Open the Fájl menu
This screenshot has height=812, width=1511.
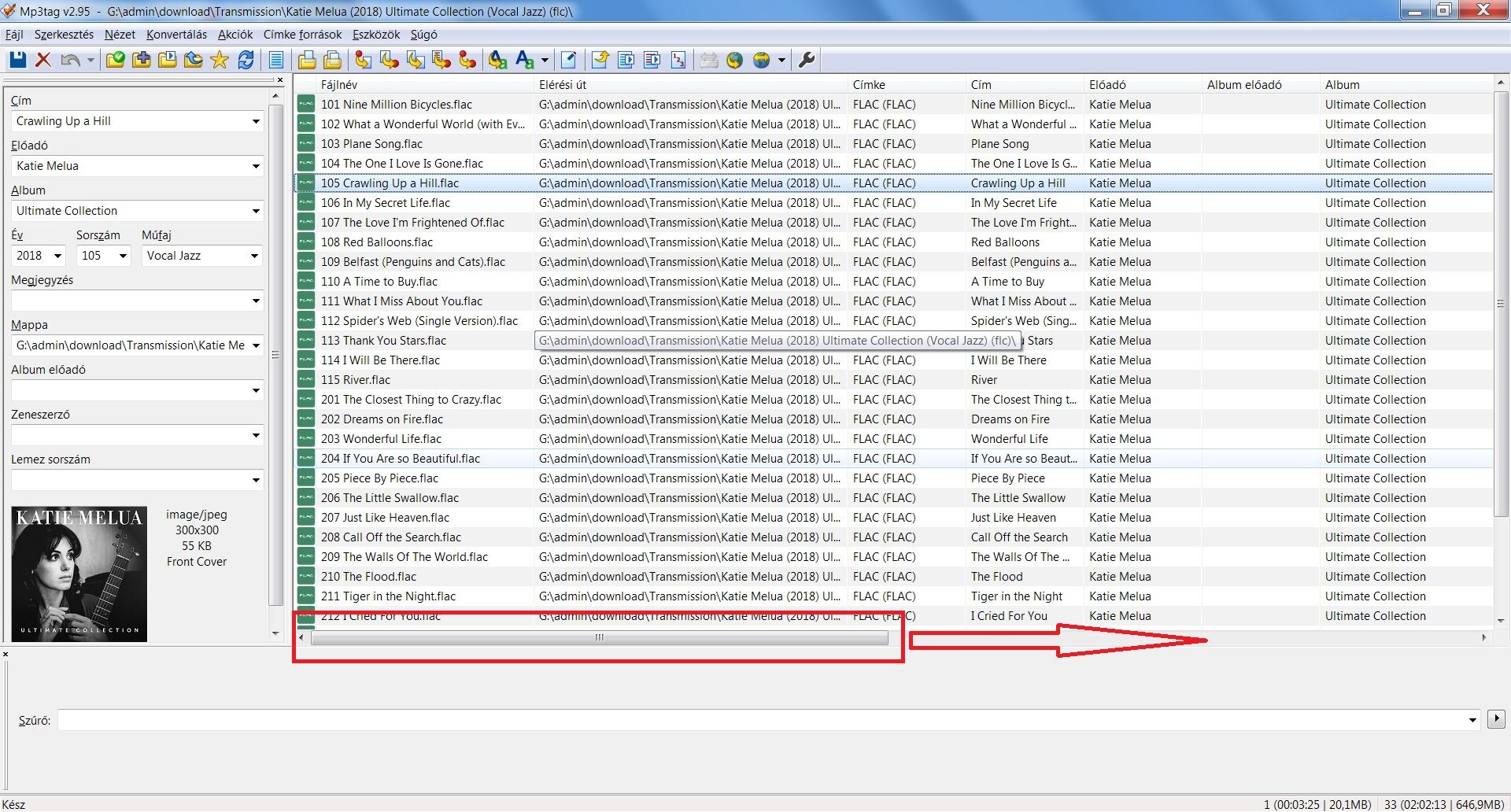(14, 35)
